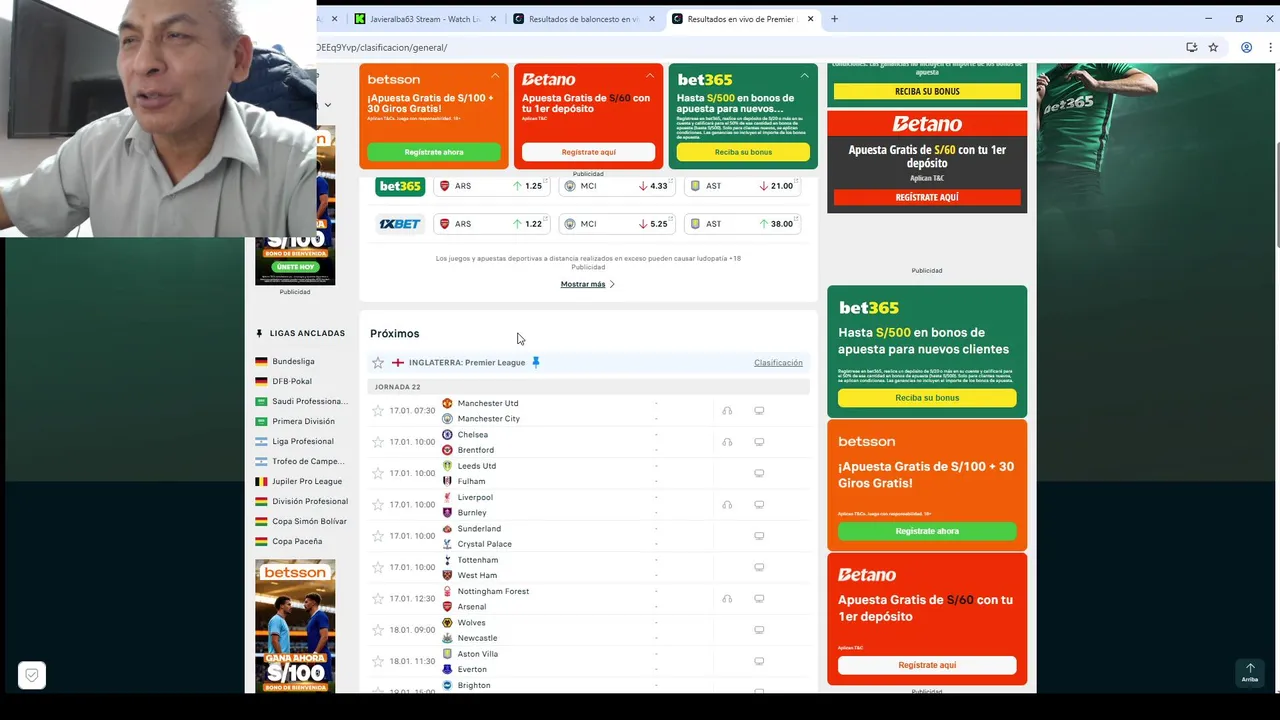The image size is (1280, 720).
Task: Open audio commentary for Chelsea vs Brentford
Action: (727, 442)
